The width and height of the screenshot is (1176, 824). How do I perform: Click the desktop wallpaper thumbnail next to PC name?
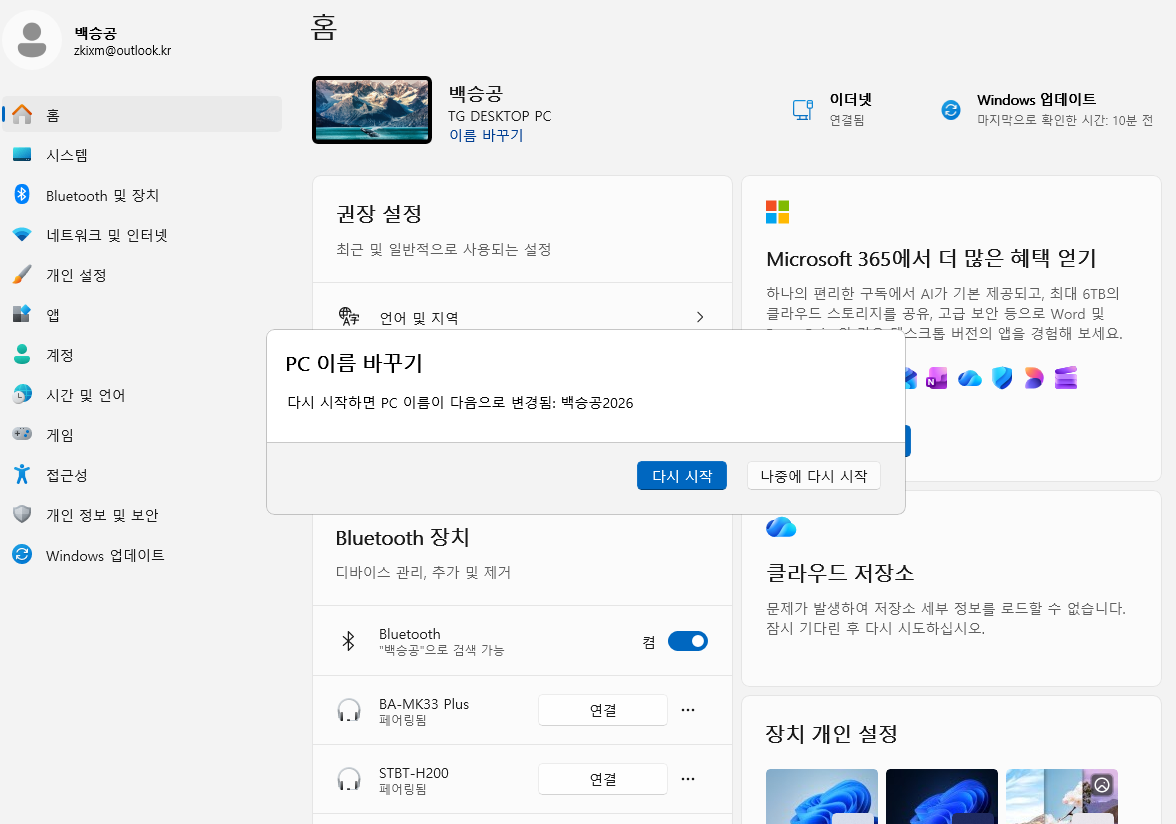(x=372, y=110)
